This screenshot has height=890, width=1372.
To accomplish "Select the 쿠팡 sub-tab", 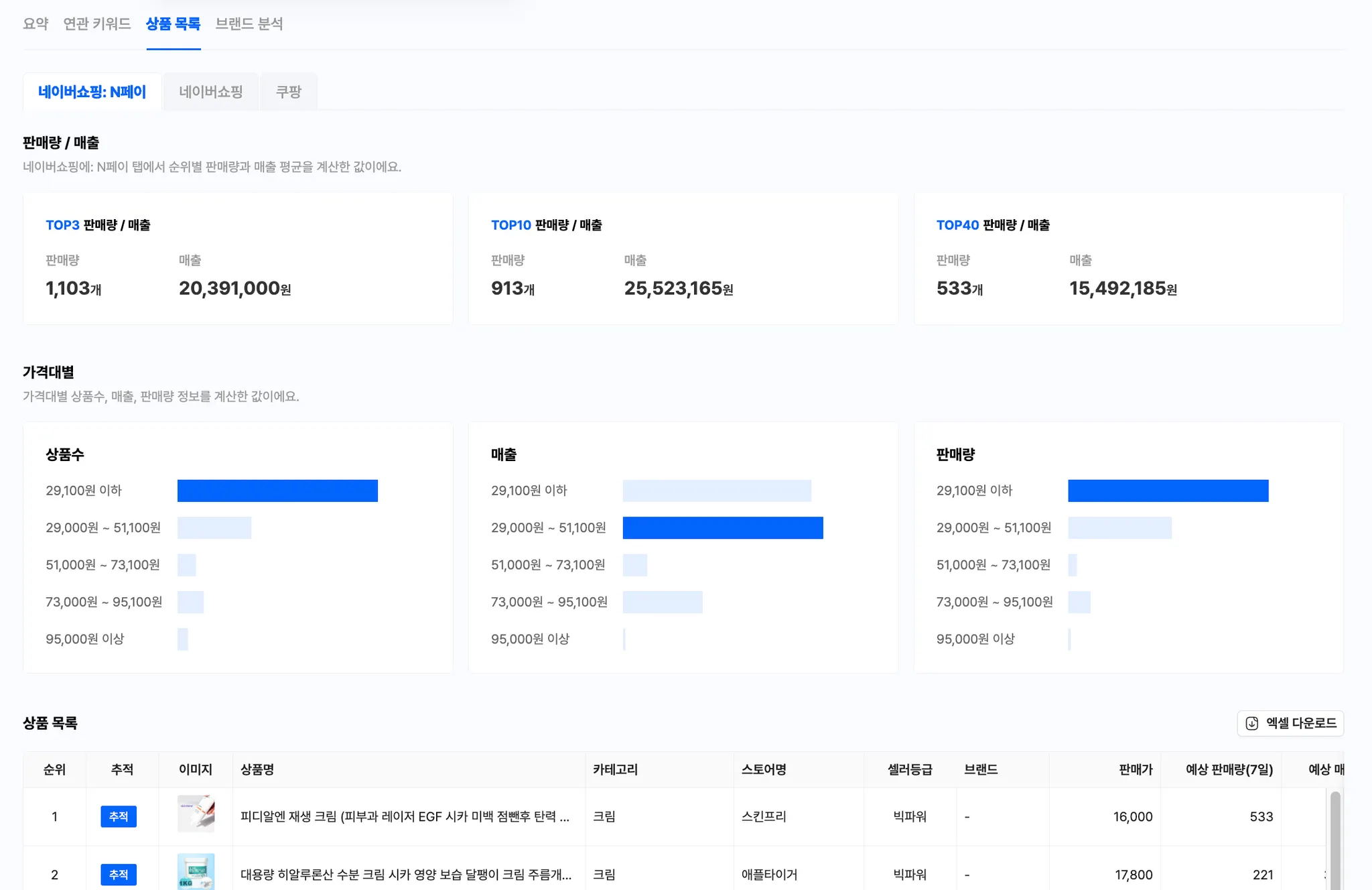I will 289,92.
